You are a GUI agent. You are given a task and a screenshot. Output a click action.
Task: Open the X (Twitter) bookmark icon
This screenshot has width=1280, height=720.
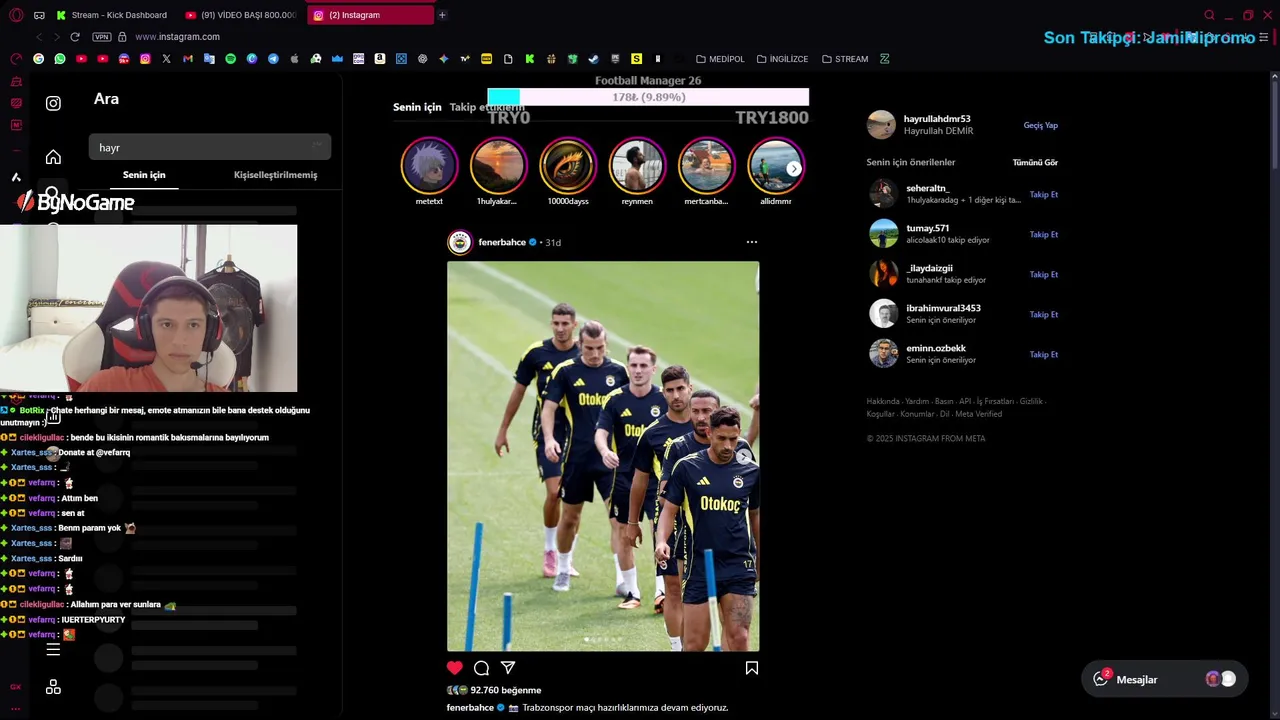(x=166, y=59)
